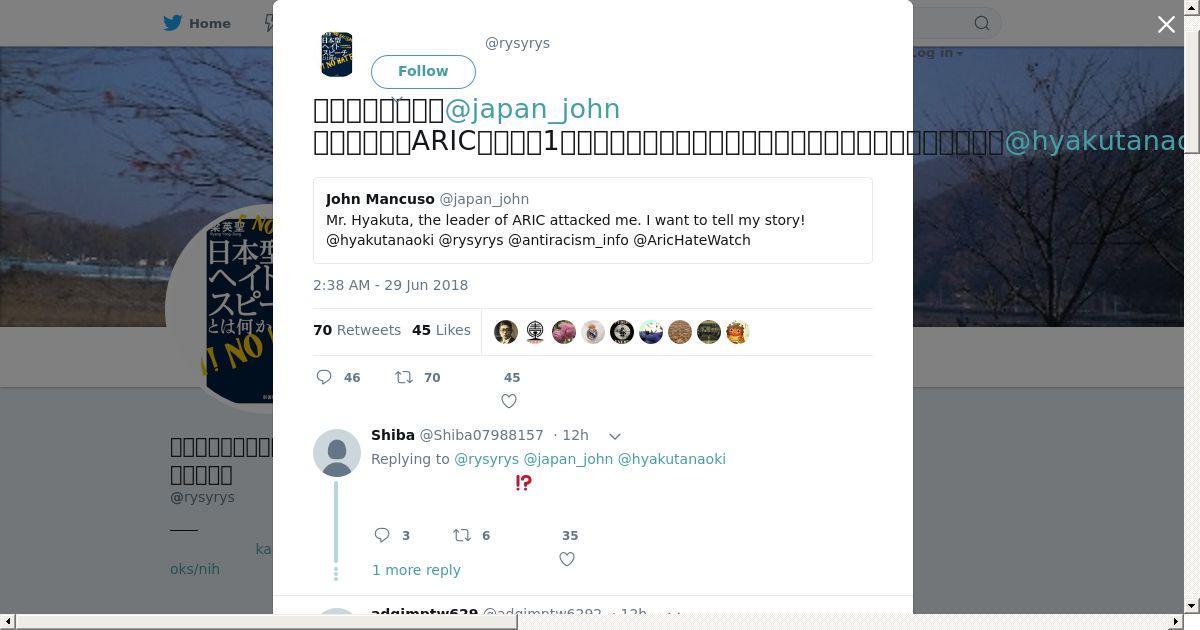Open the 45 Likes list
This screenshot has height=630, width=1200.
441,330
